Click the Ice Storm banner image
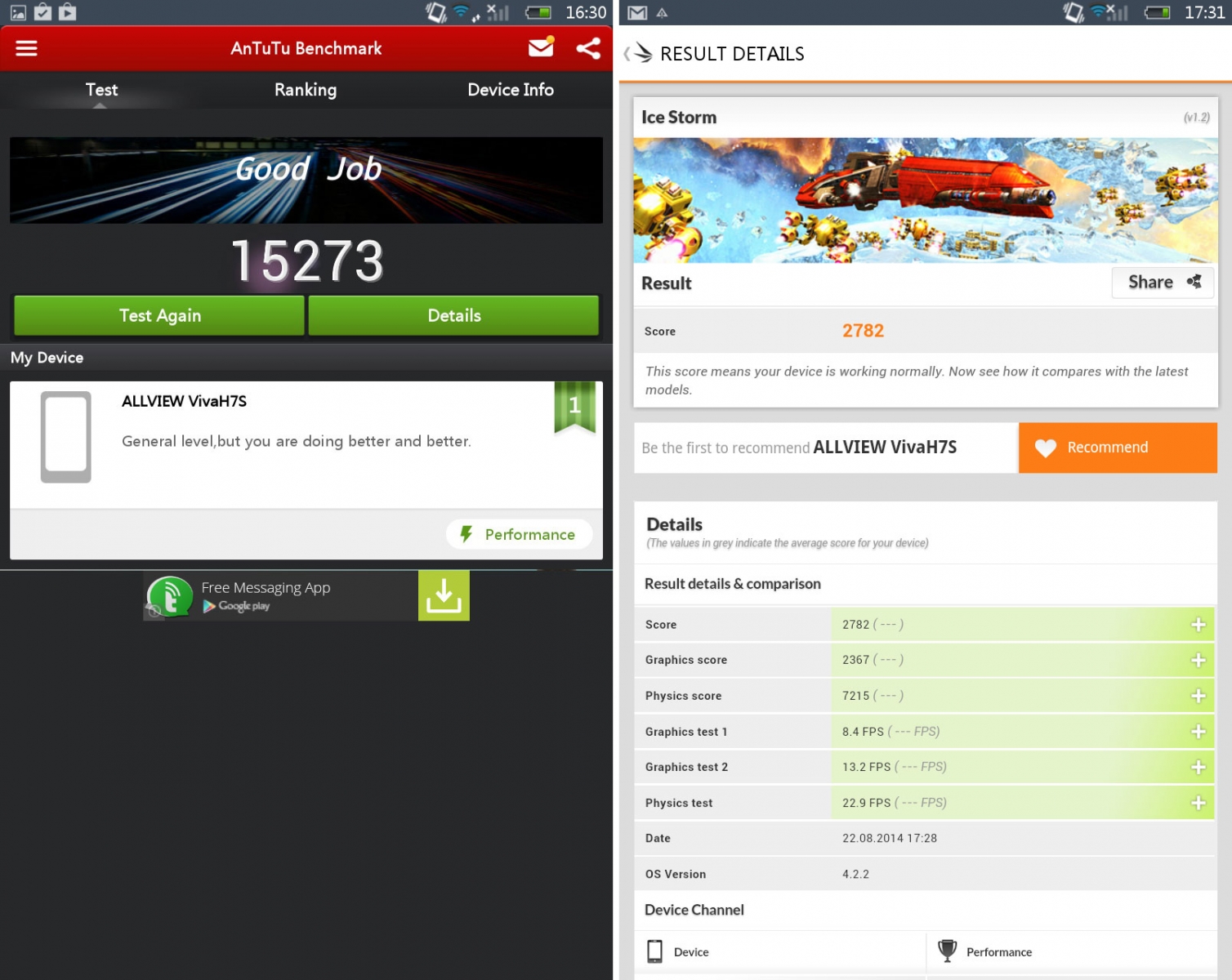The height and width of the screenshot is (980, 1232). (x=925, y=200)
